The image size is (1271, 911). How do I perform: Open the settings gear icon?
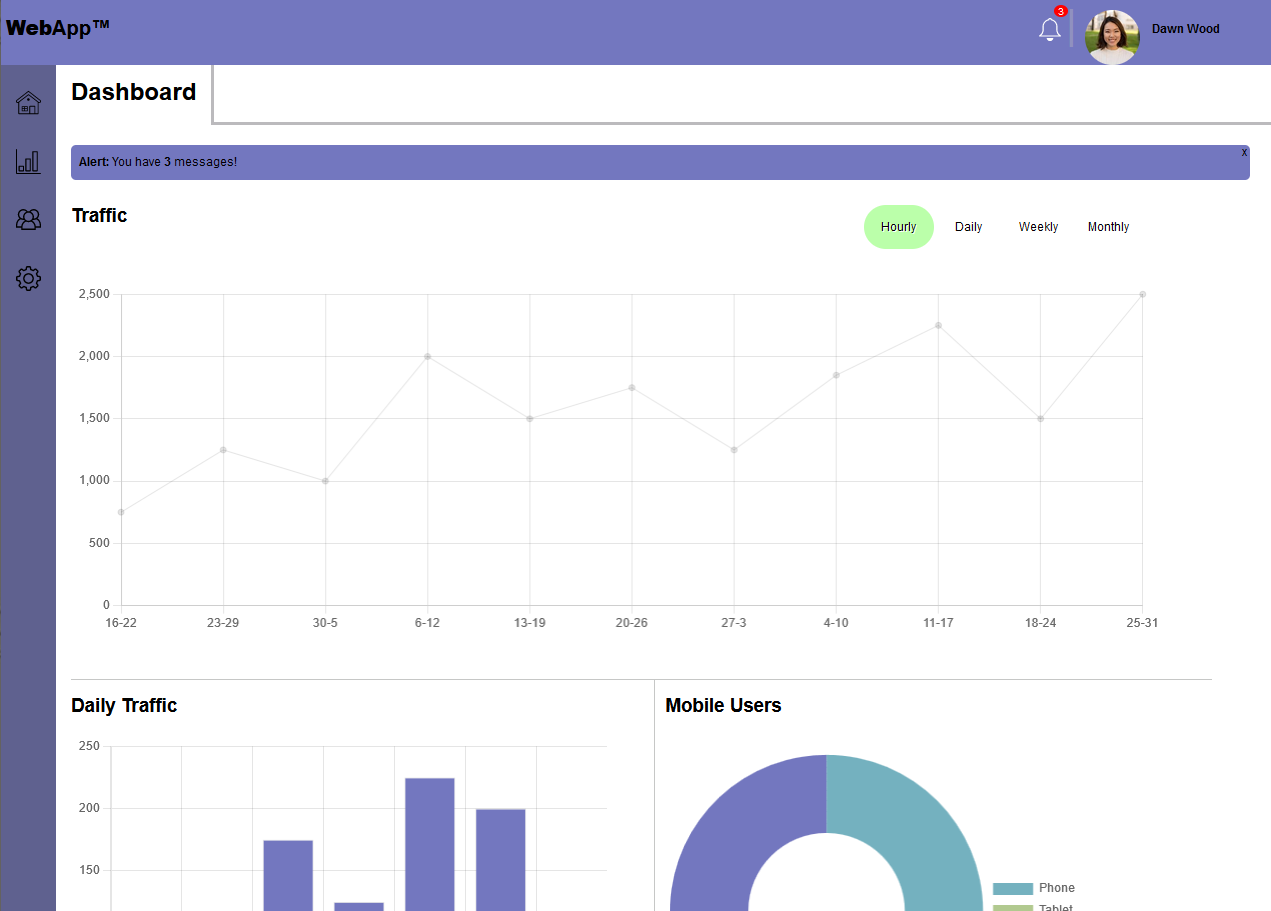click(28, 278)
